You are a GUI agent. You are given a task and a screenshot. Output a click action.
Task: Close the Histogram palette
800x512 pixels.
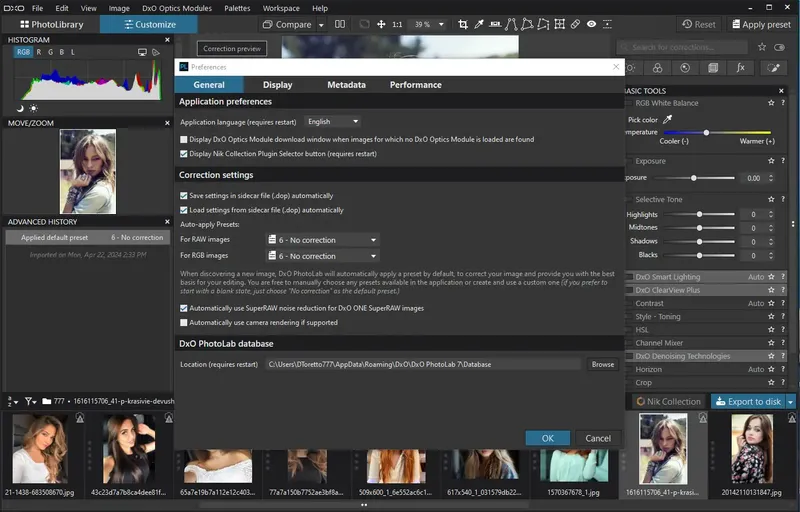click(167, 40)
